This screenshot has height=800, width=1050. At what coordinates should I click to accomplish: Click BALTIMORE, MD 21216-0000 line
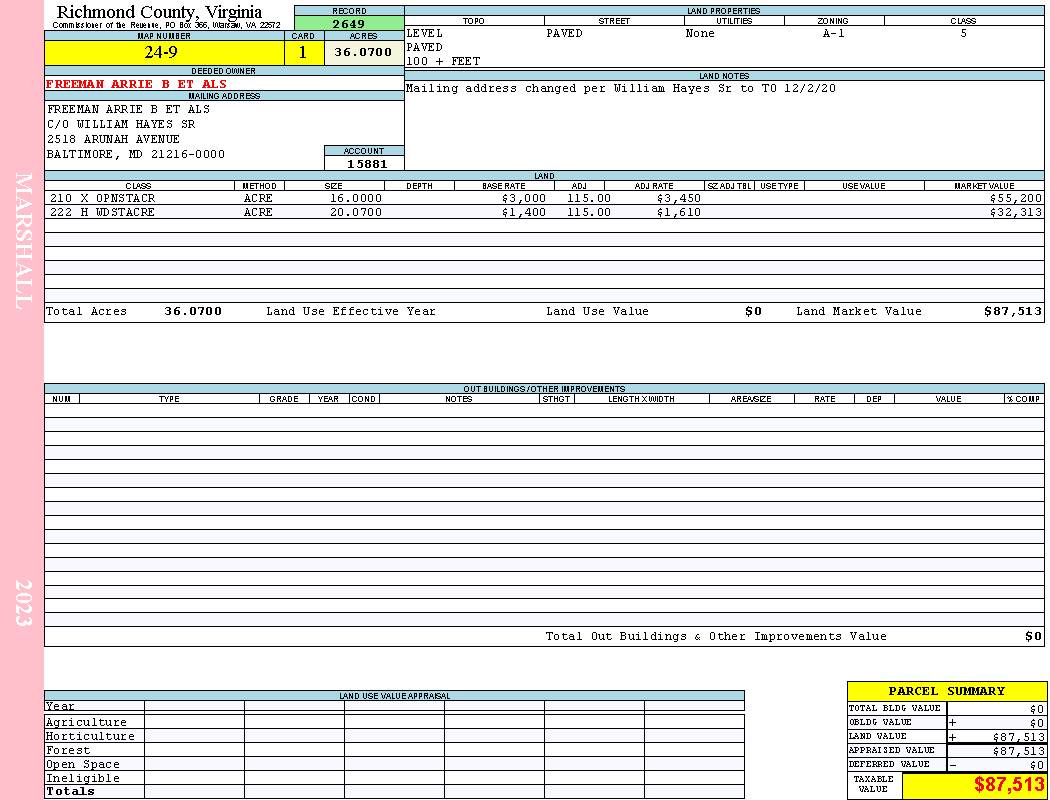click(136, 155)
